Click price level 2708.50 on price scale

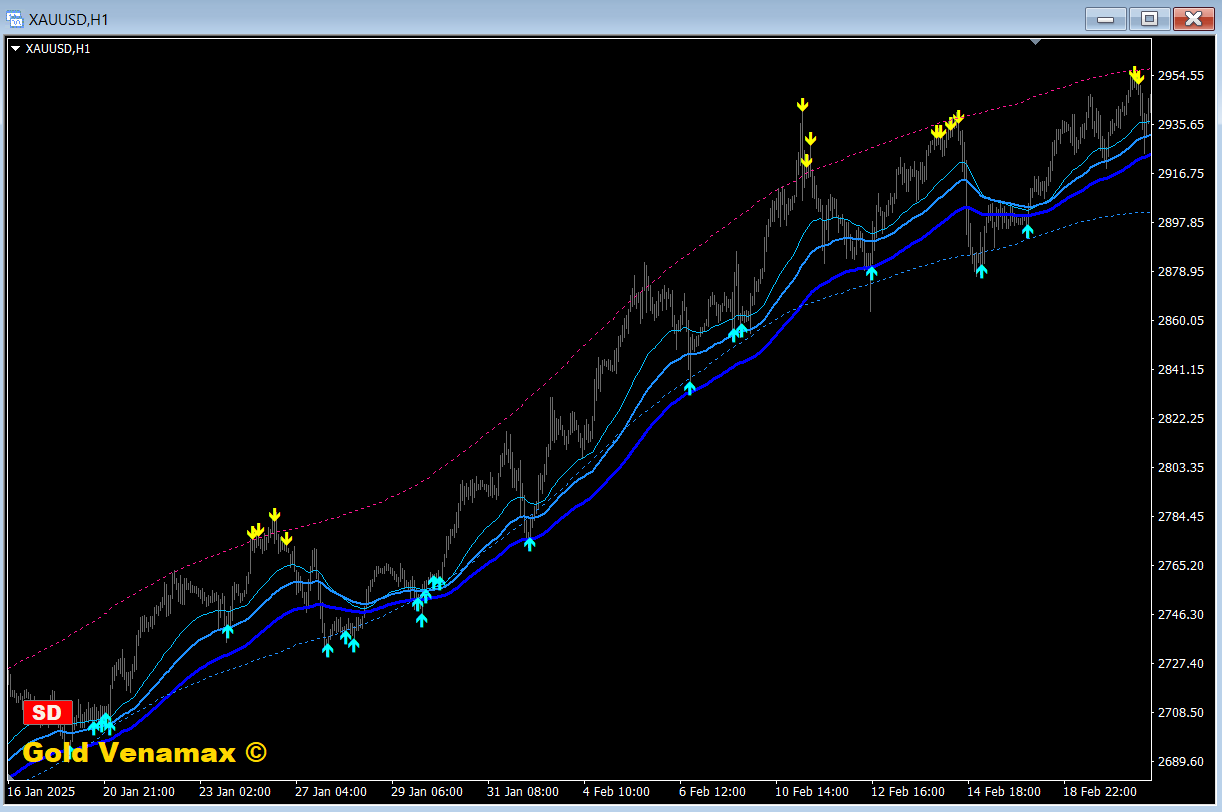[x=1181, y=713]
